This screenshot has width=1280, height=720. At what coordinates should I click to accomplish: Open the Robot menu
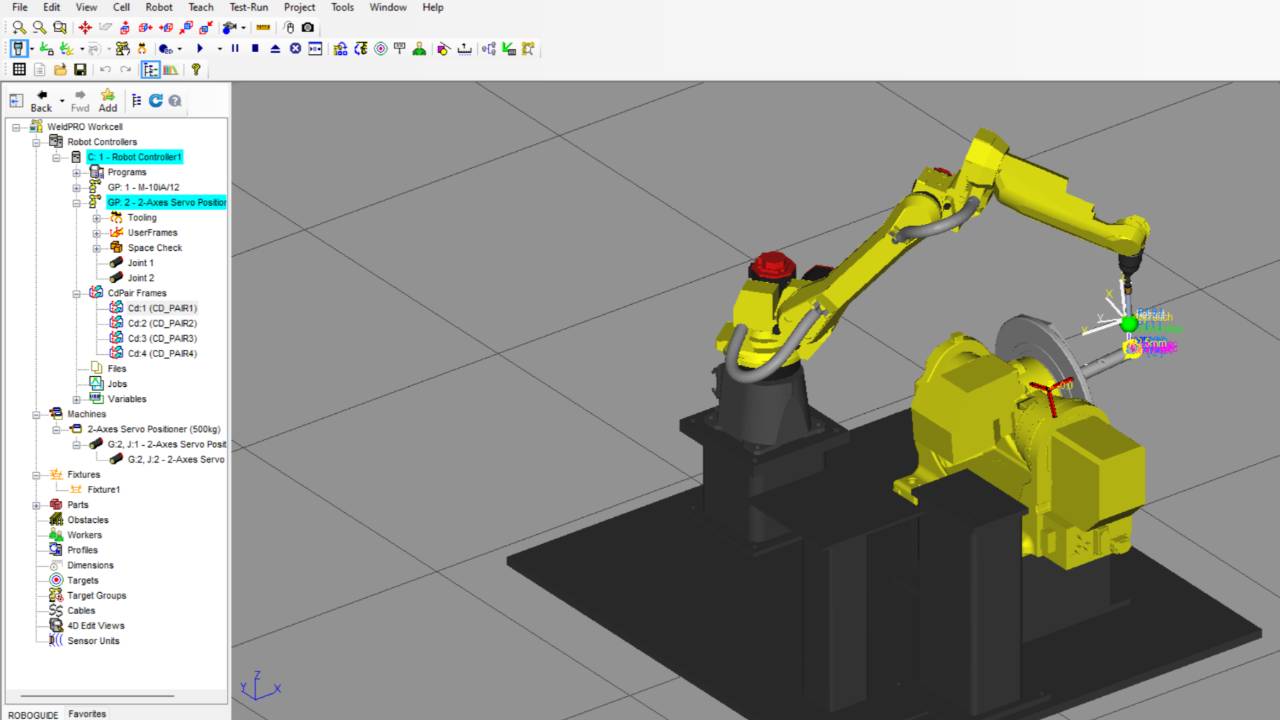(158, 7)
